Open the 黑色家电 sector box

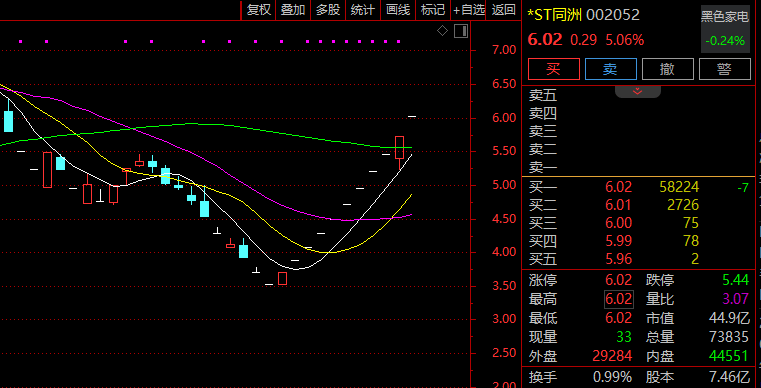(x=725, y=29)
